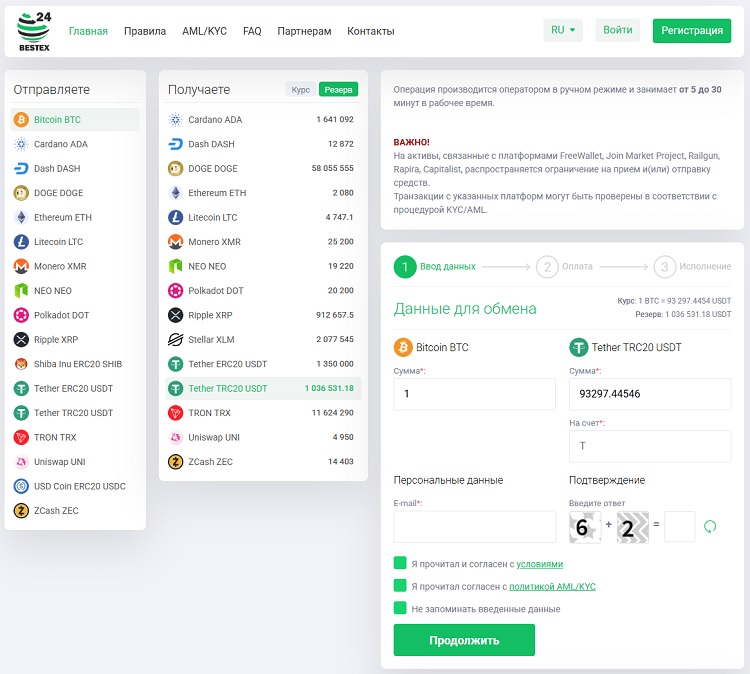Choose Stellar XLM icon in receive list
750x674 pixels.
click(x=176, y=340)
